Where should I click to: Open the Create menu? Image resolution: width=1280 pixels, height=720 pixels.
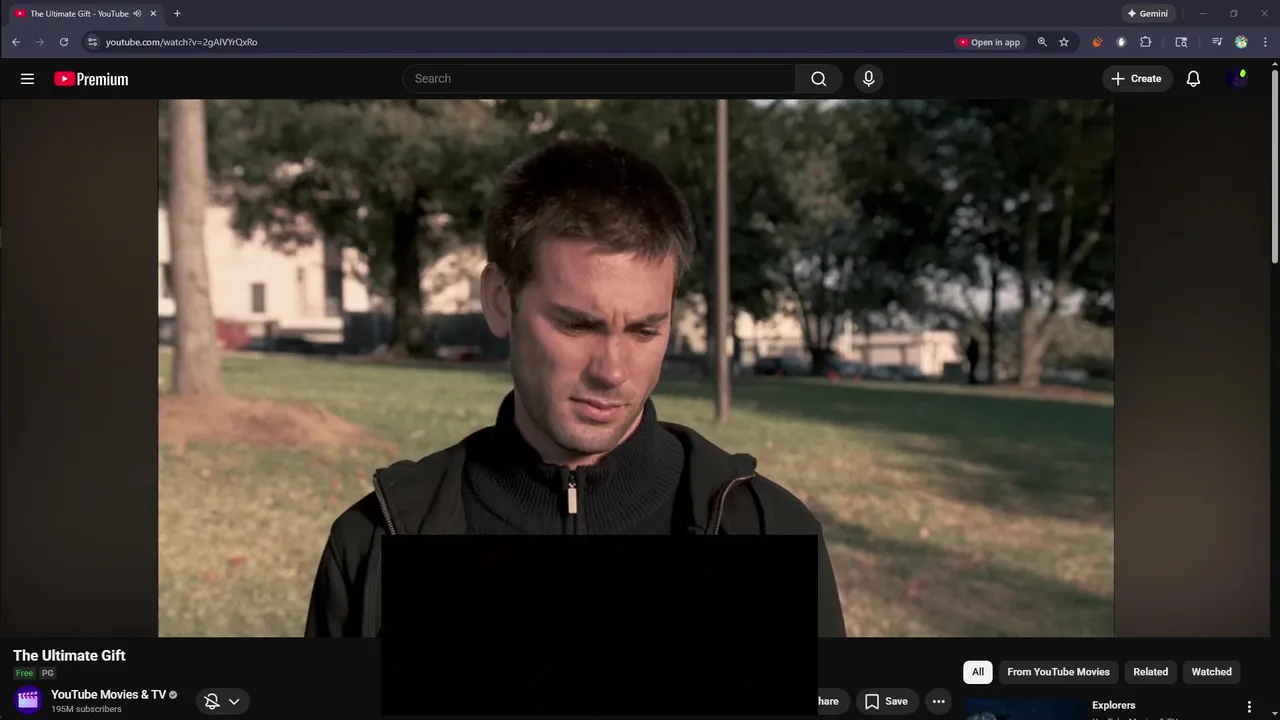(1137, 79)
